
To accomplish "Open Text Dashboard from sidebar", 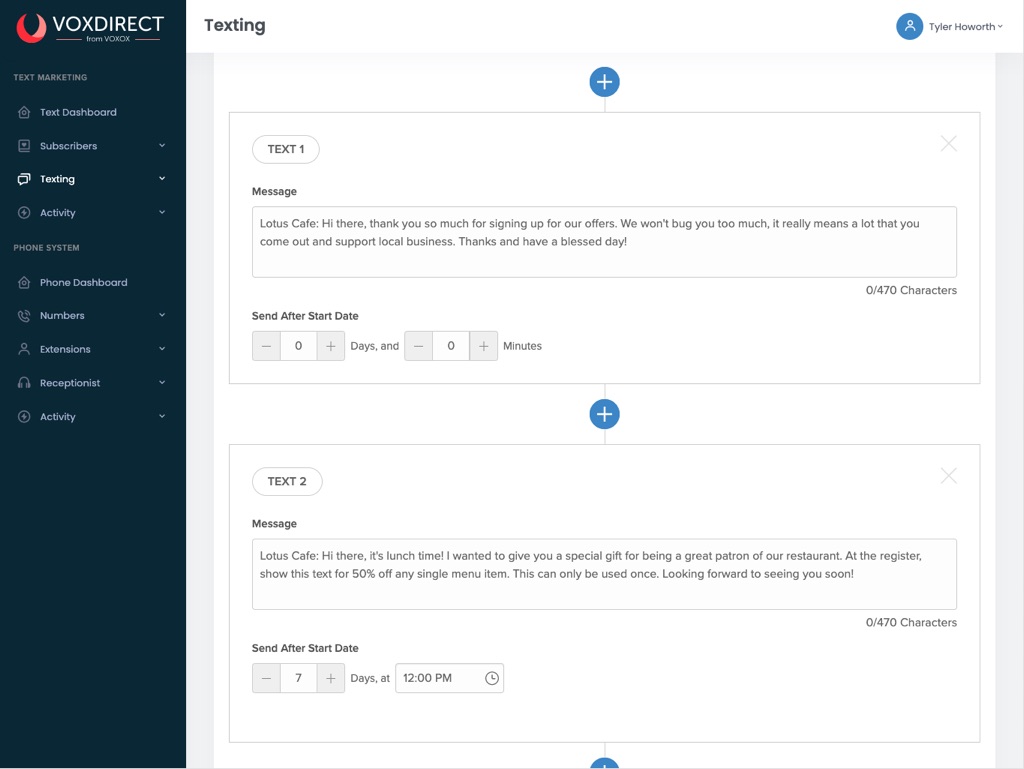I will pos(78,112).
